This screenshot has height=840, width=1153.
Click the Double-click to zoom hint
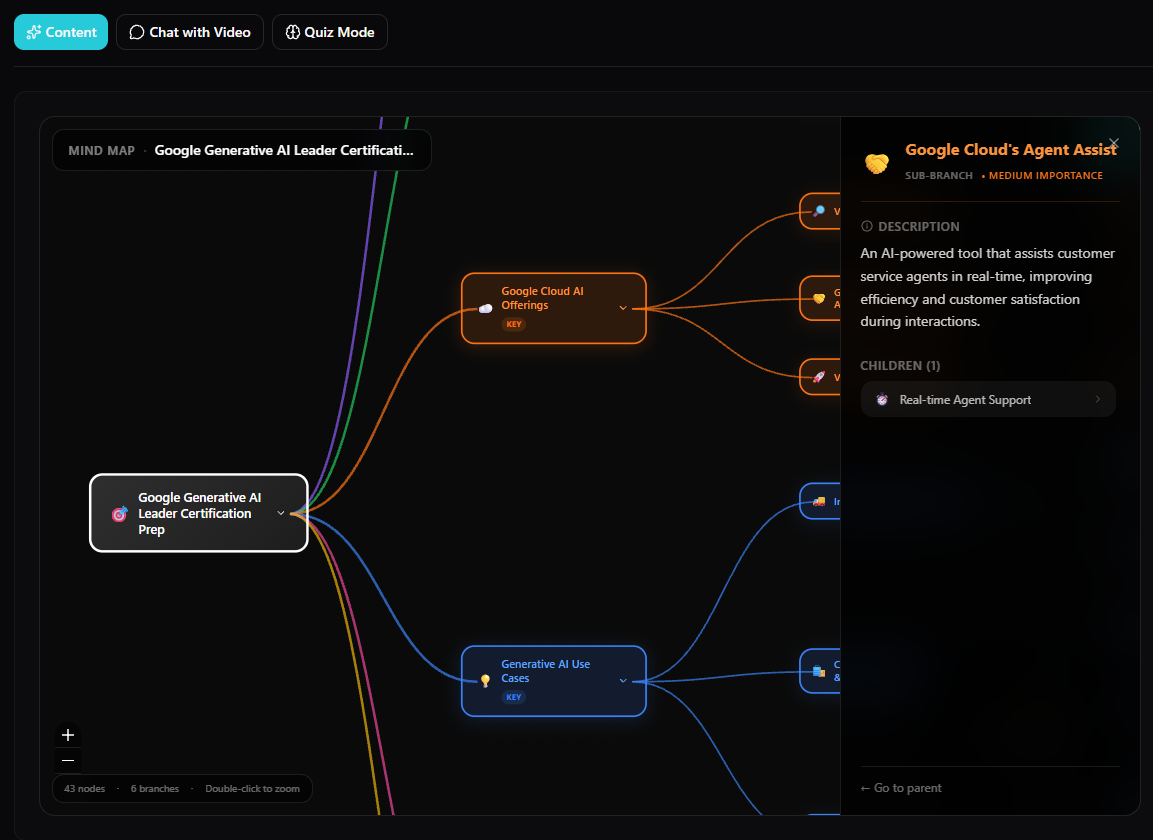point(252,789)
